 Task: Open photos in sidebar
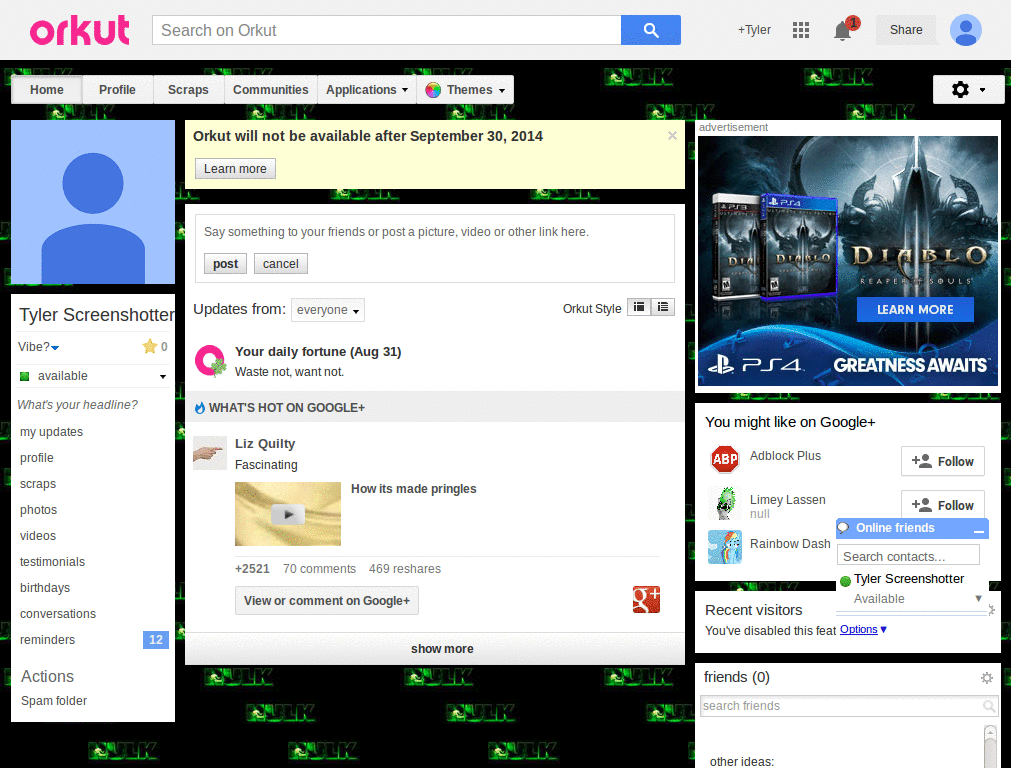[x=39, y=510]
